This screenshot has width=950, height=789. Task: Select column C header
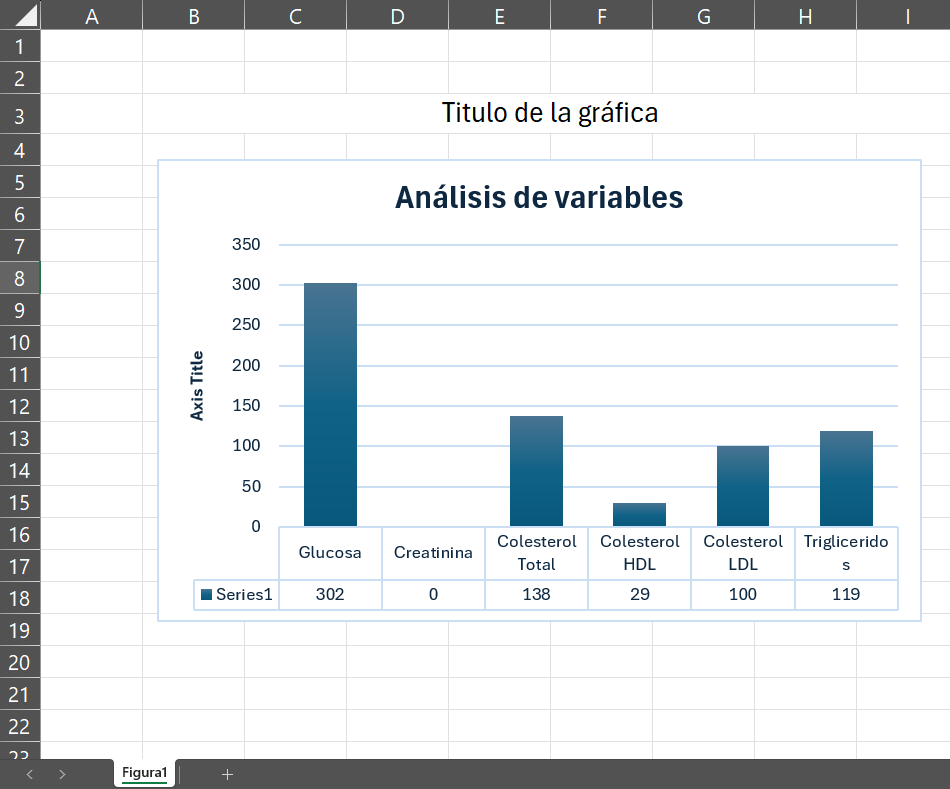pyautogui.click(x=295, y=15)
